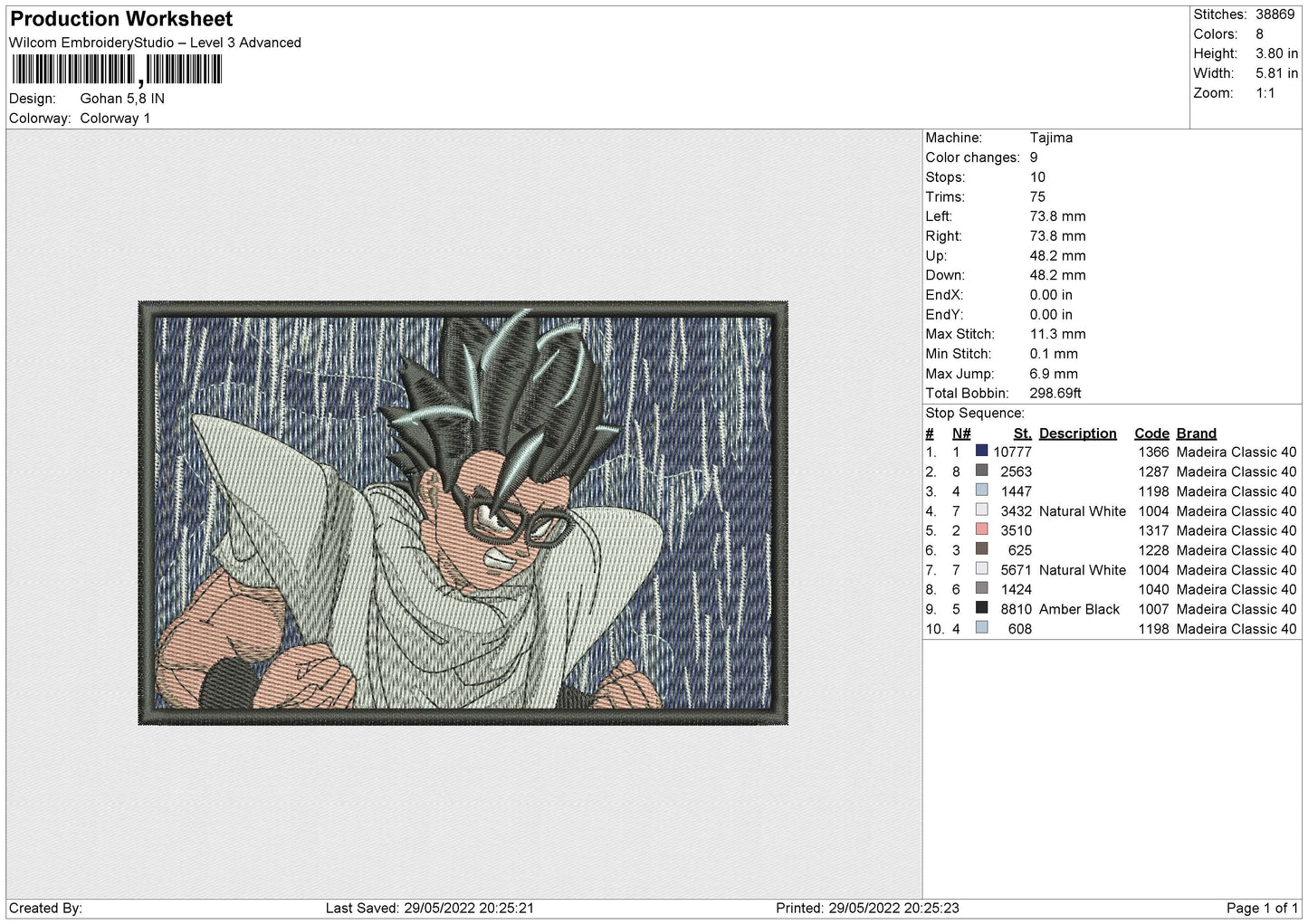
Task: Click the Colors value 8
Action: coord(1259,34)
